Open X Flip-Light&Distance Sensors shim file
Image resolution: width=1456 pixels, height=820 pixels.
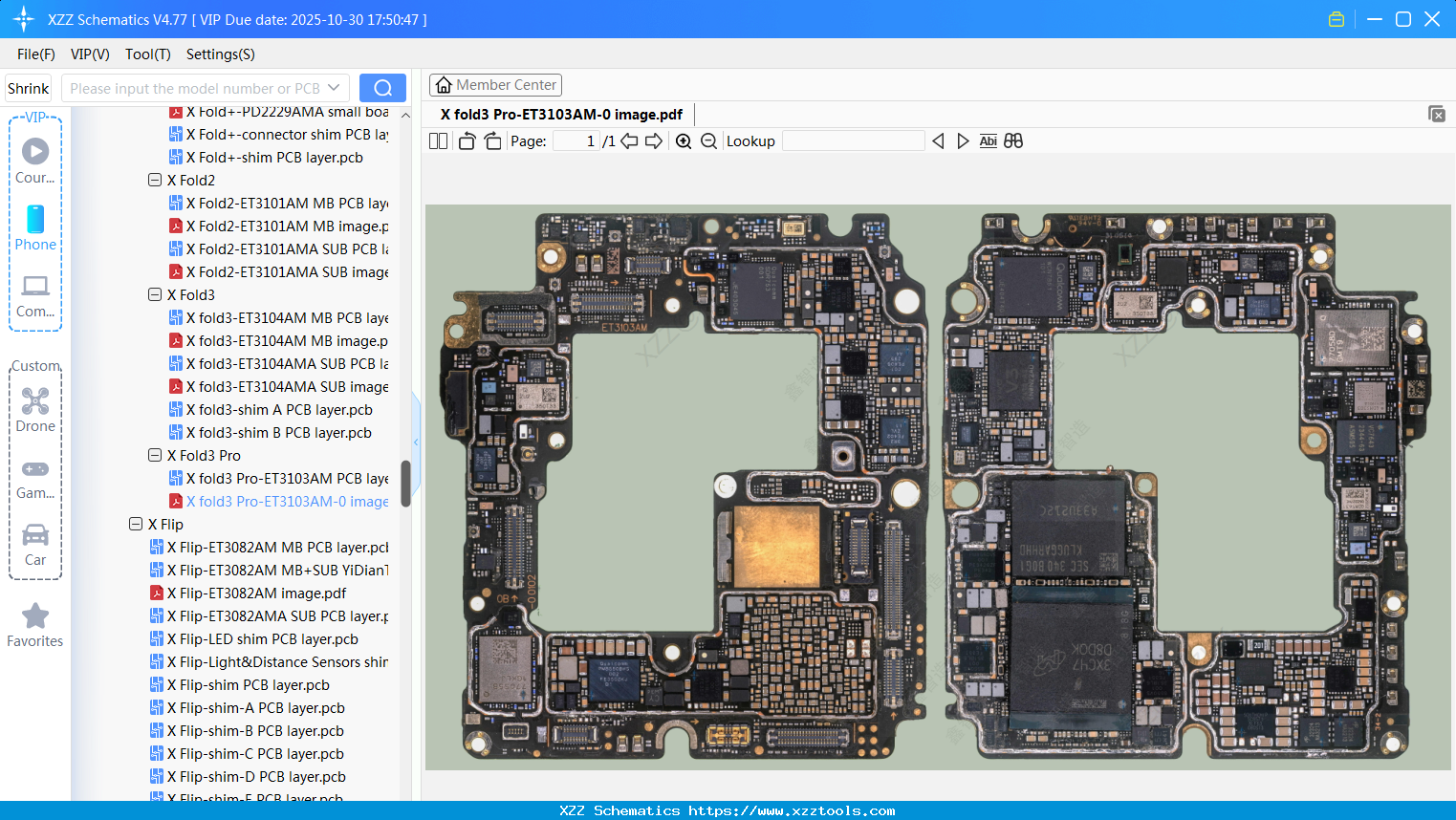(x=270, y=661)
